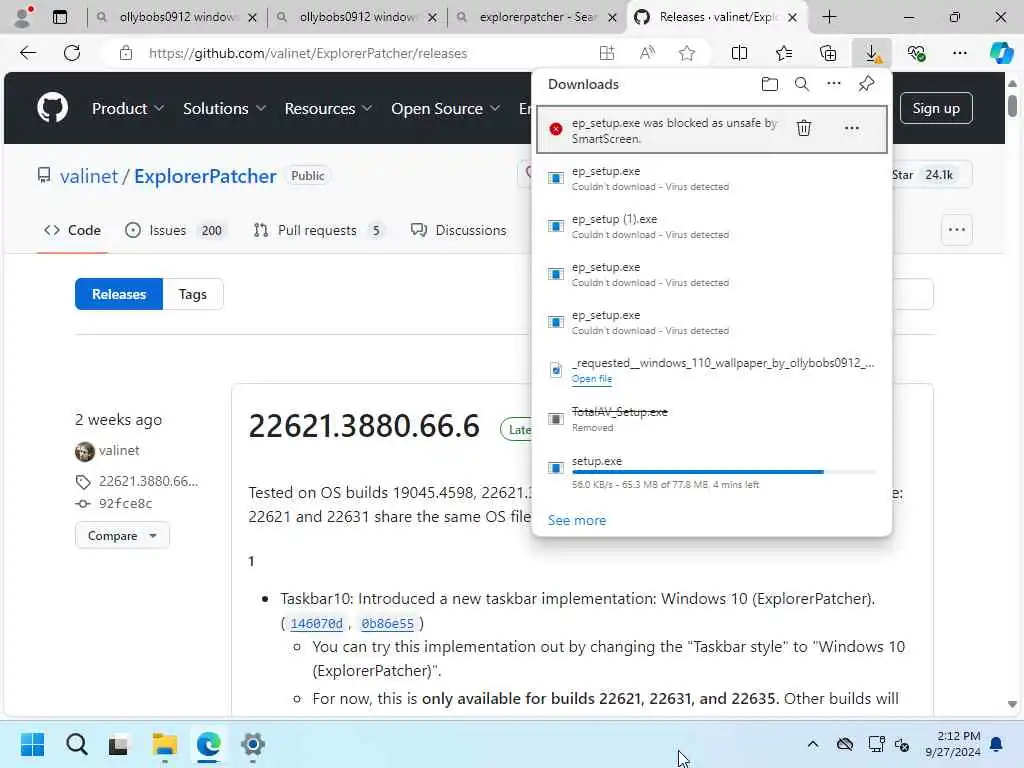Click Open file under wallpaper download
Screen dimensions: 1024x768
592,379
